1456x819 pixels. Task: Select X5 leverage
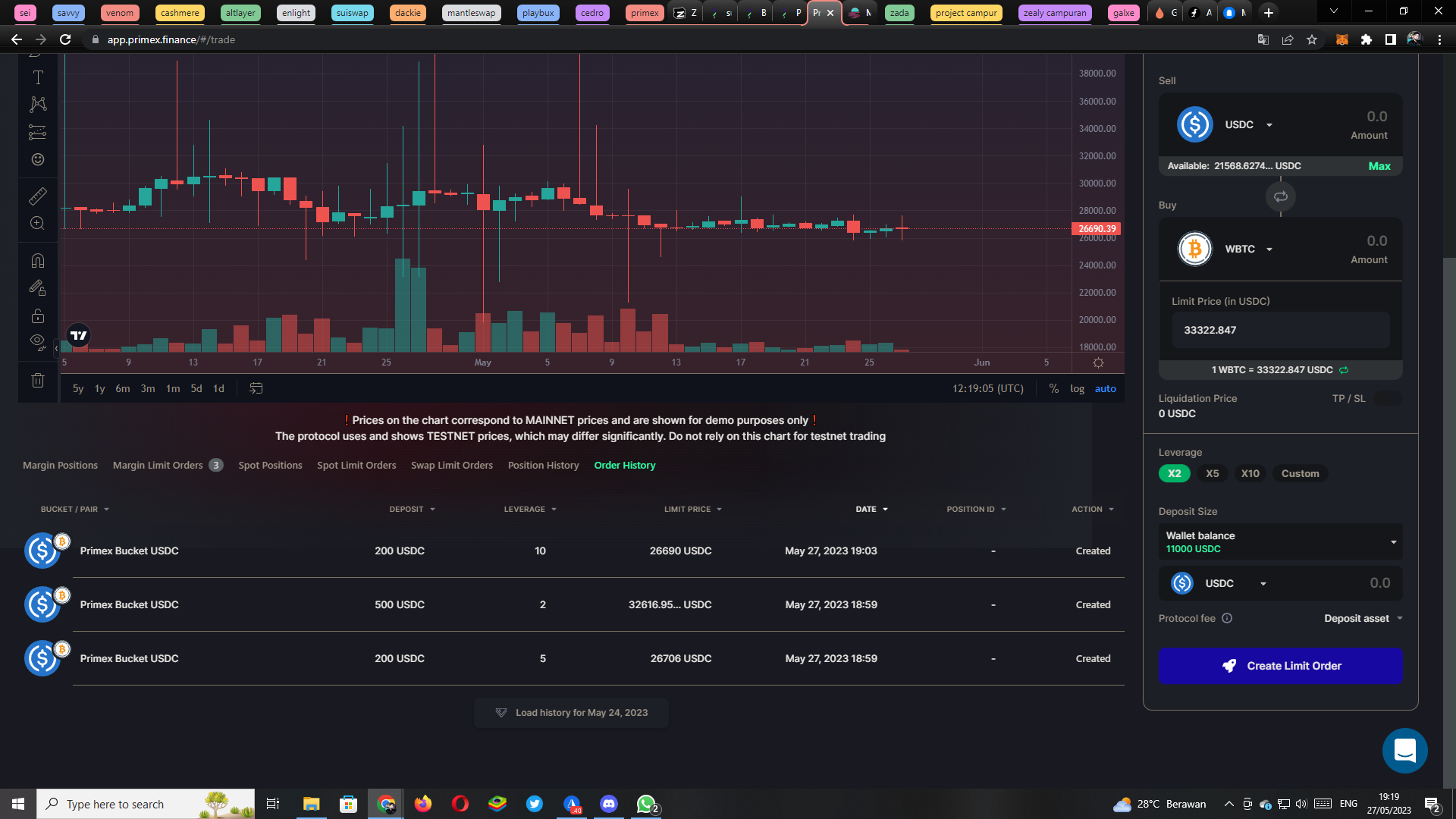click(x=1213, y=473)
